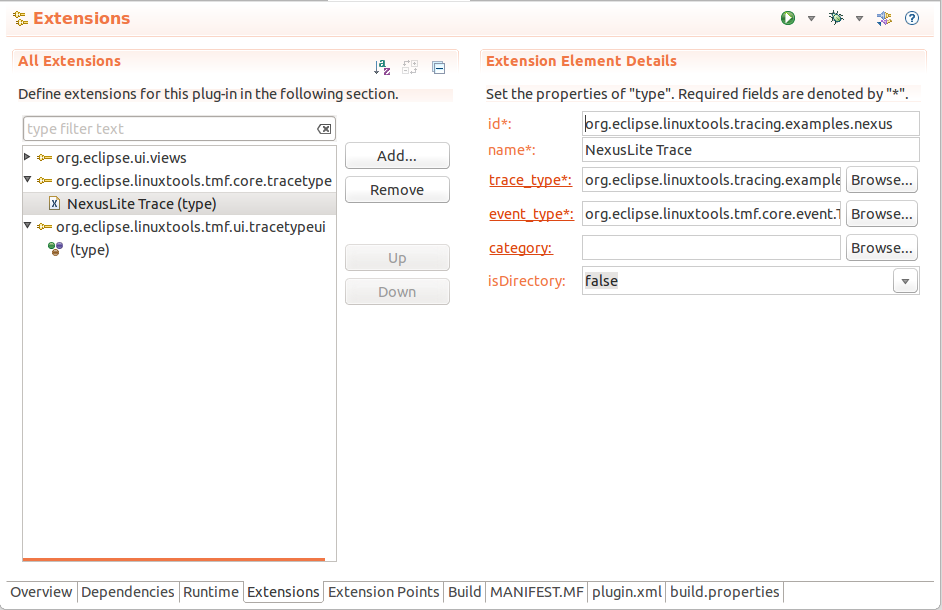The image size is (942, 610).
Task: Clear the filter text with the X icon
Action: 324,129
